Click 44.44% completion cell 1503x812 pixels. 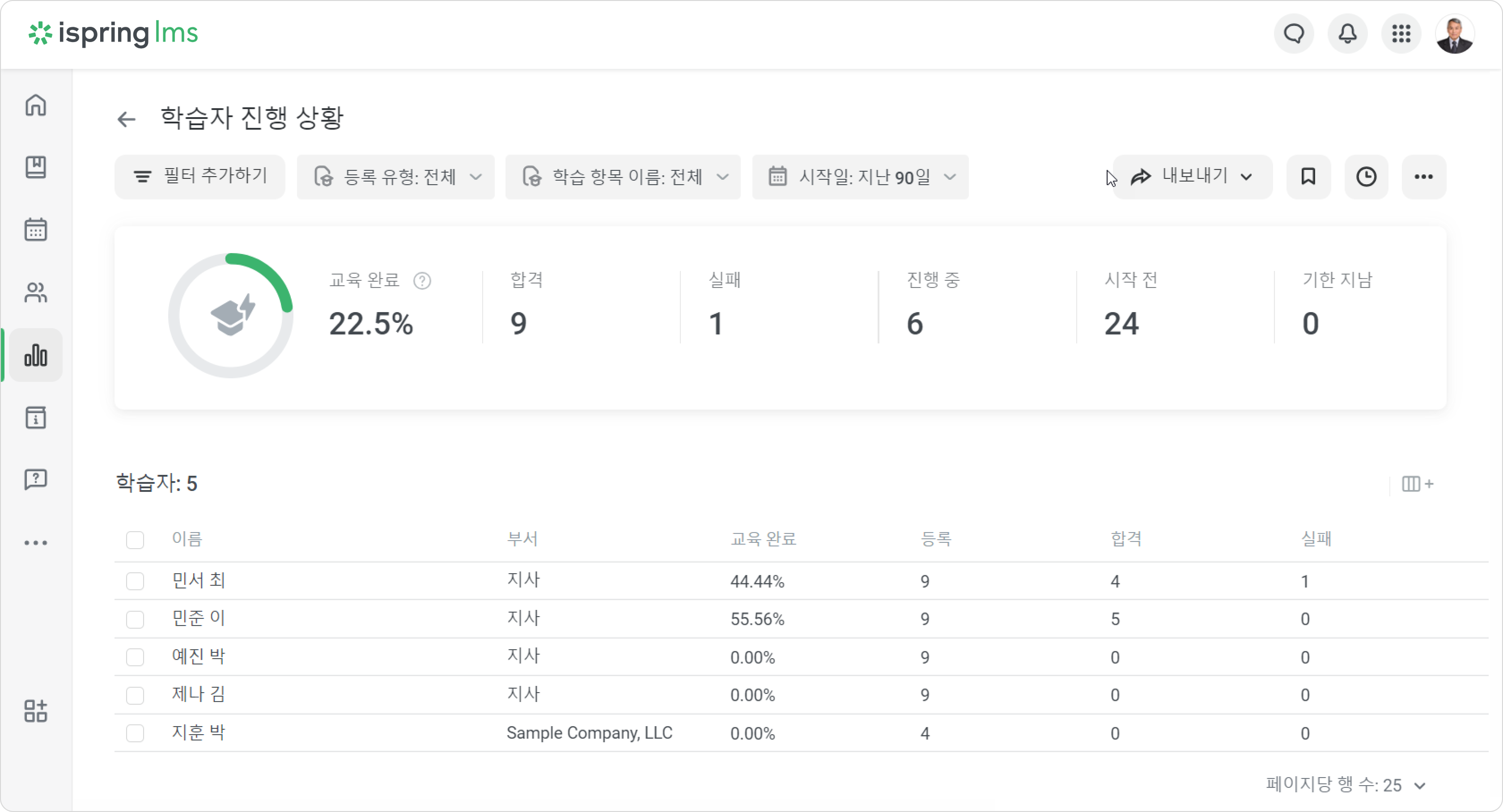[x=757, y=582]
